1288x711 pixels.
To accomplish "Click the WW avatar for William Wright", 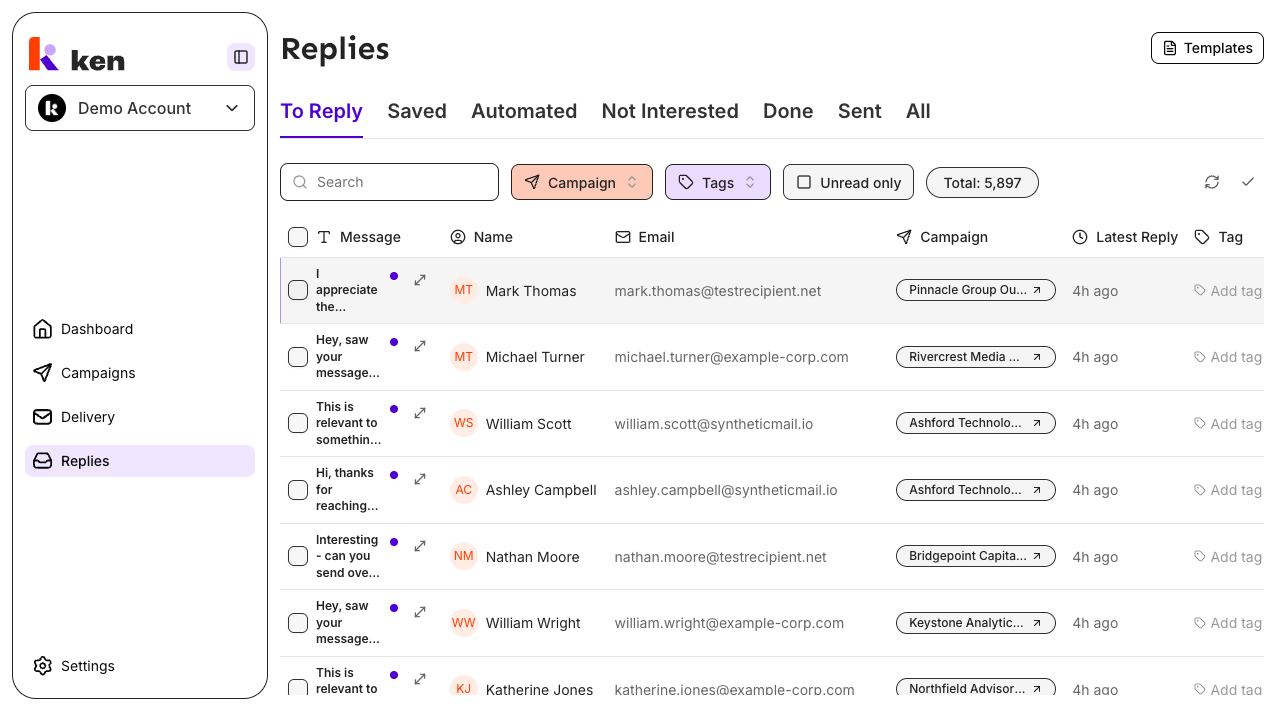I will click(464, 623).
